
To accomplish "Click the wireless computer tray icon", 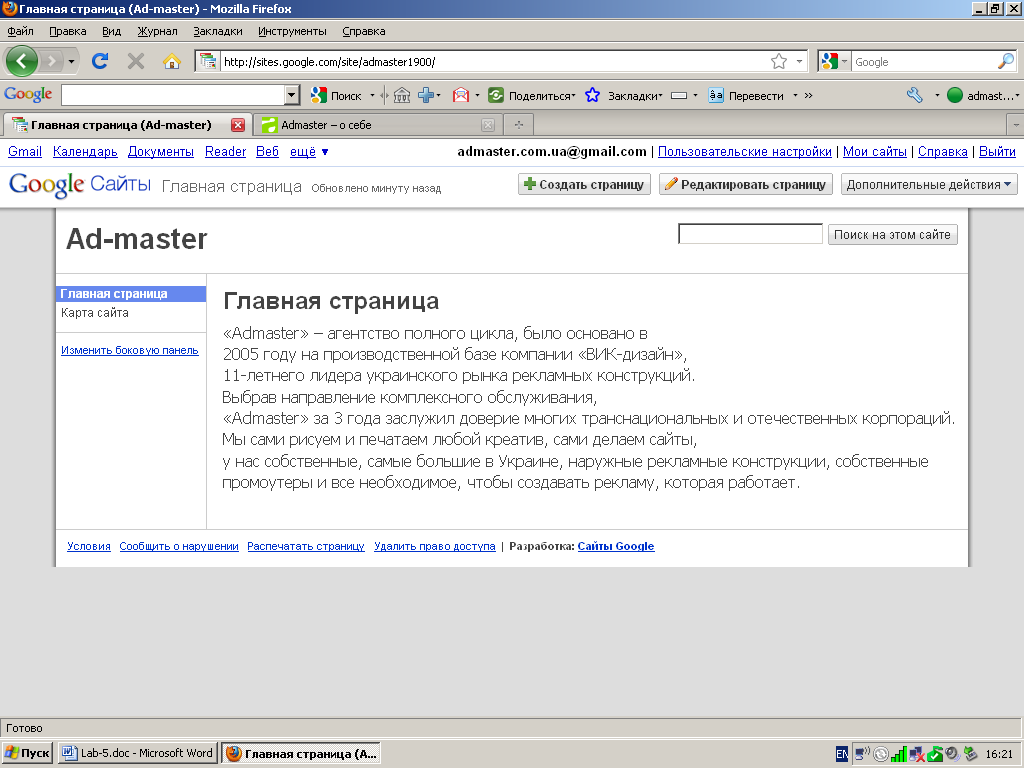I will [862, 754].
